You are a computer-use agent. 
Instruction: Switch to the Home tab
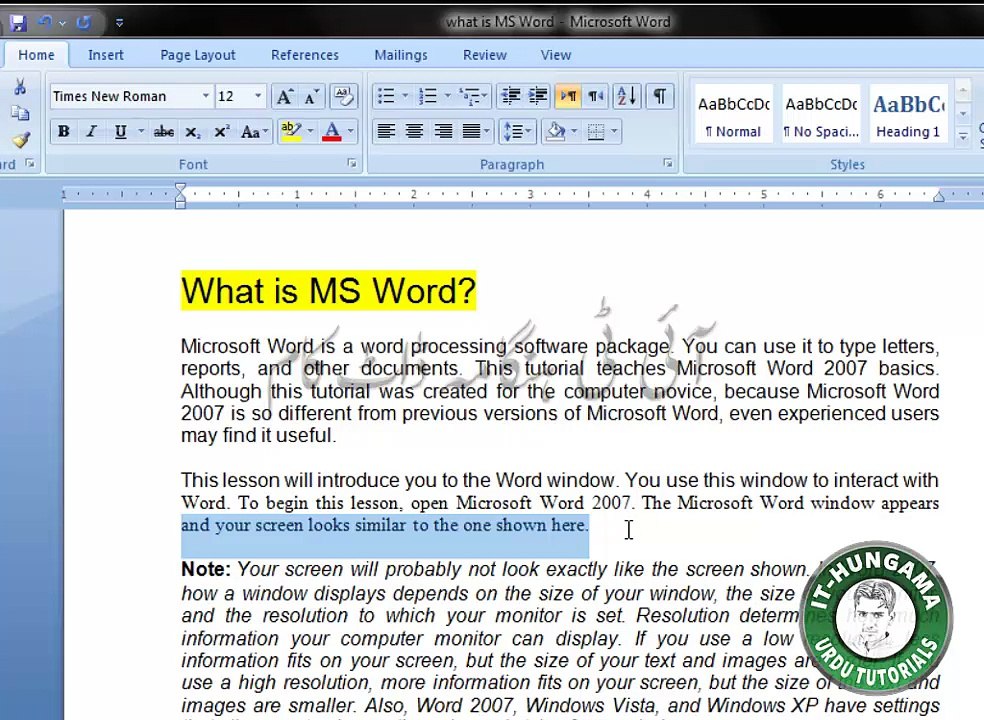click(x=36, y=55)
